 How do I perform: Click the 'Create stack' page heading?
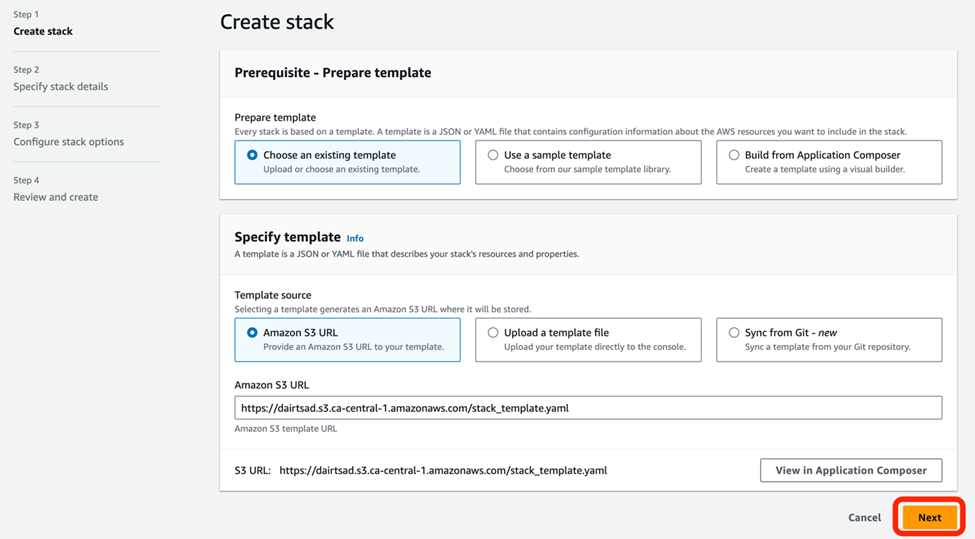(x=277, y=22)
